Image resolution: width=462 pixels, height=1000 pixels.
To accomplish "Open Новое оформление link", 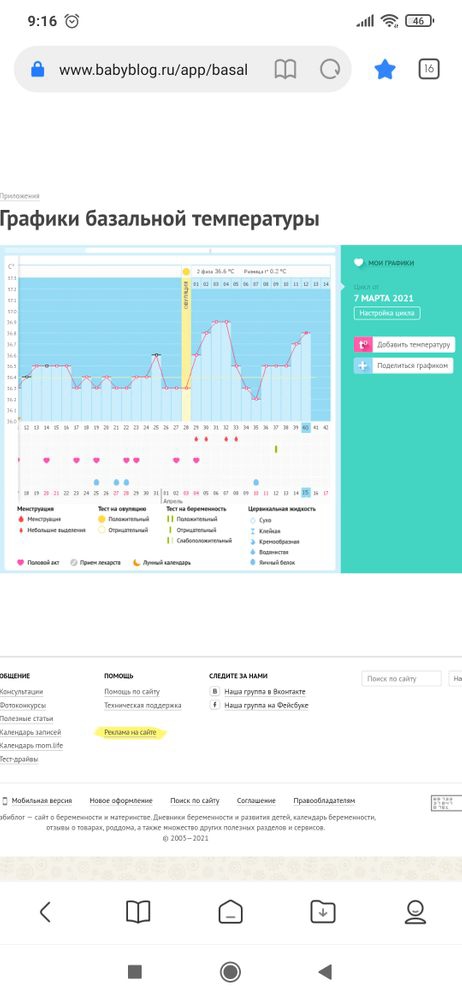I will tap(121, 800).
